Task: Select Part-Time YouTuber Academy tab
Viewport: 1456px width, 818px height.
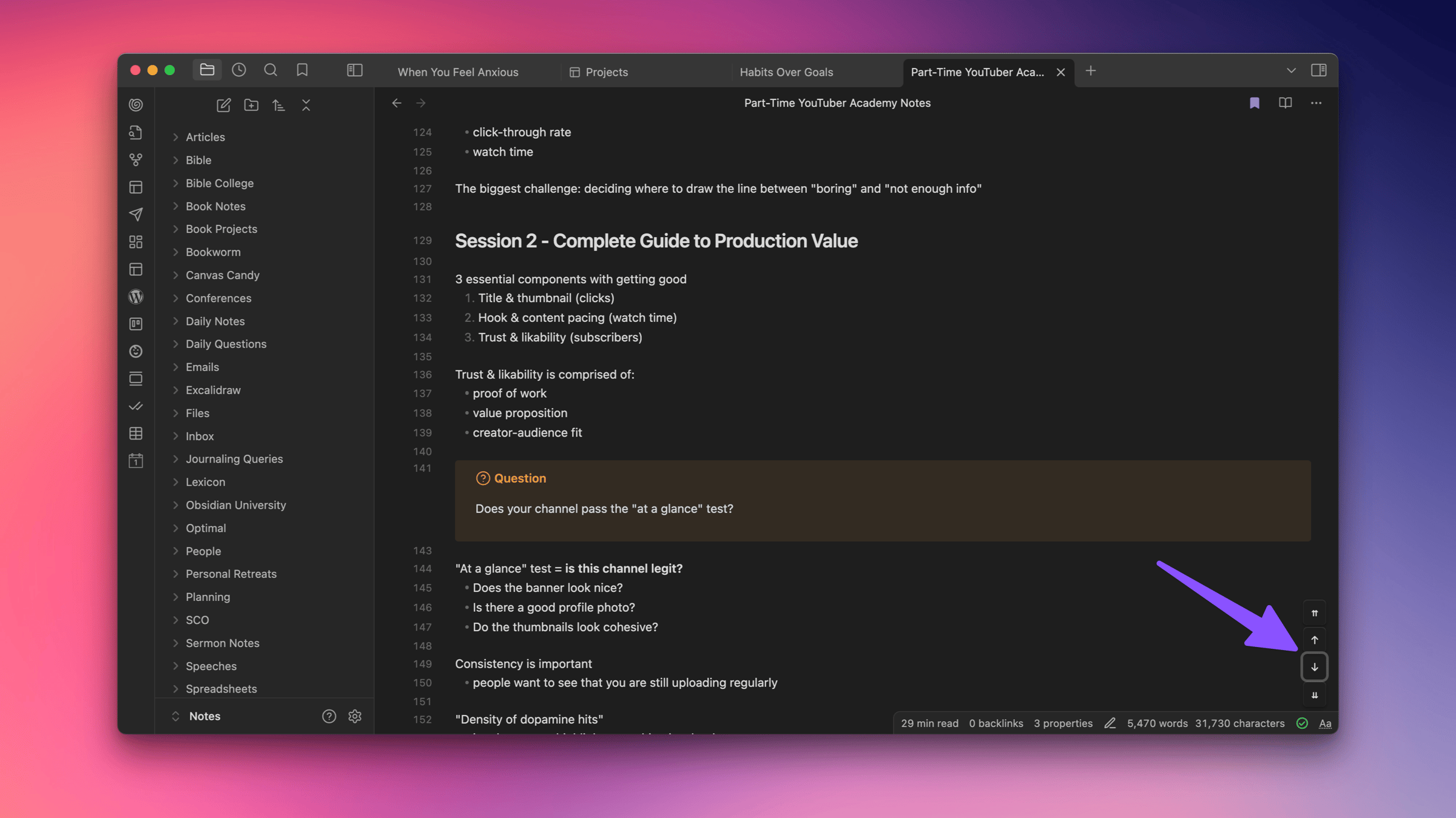Action: pos(977,72)
